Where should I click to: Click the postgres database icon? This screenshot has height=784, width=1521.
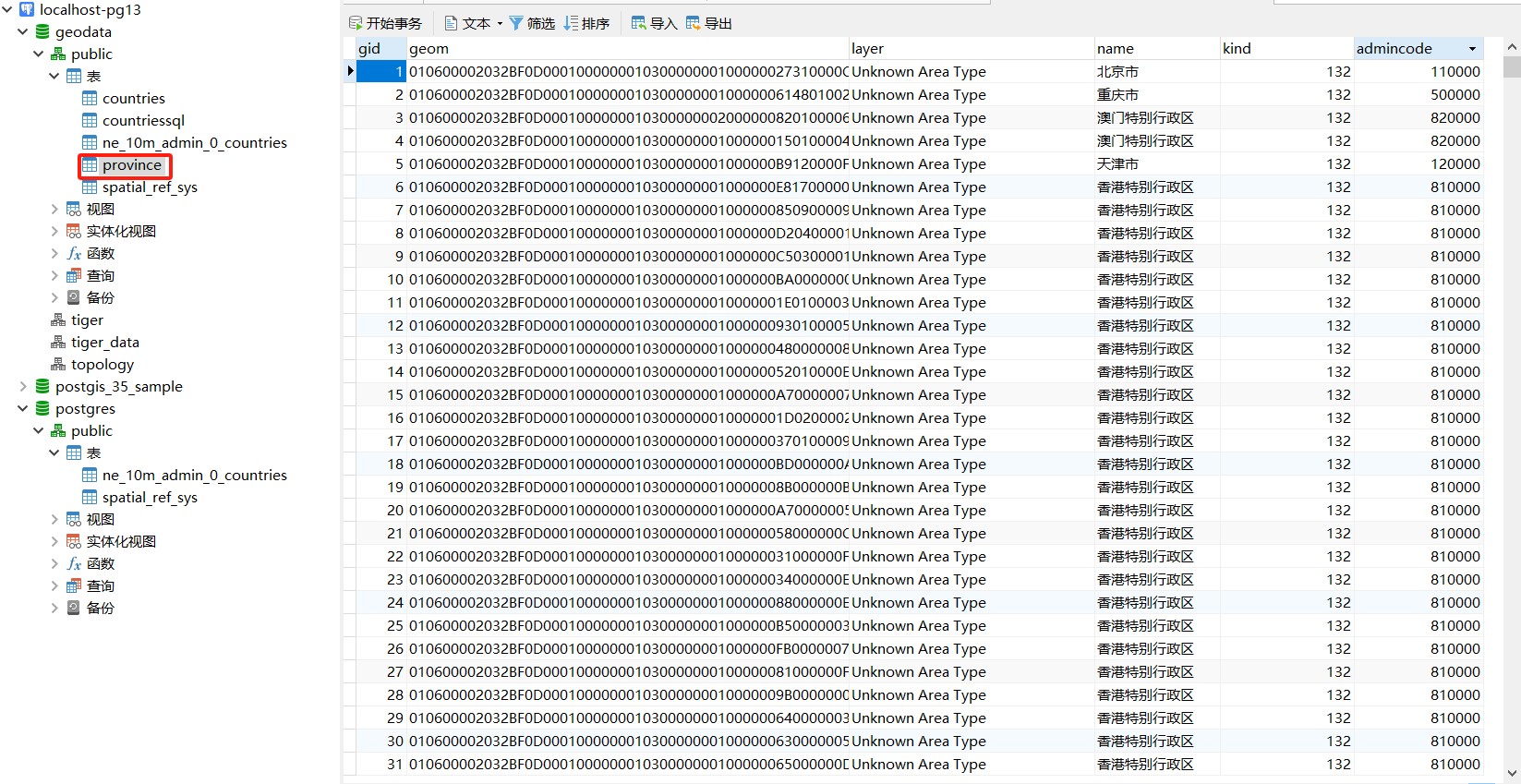42,408
